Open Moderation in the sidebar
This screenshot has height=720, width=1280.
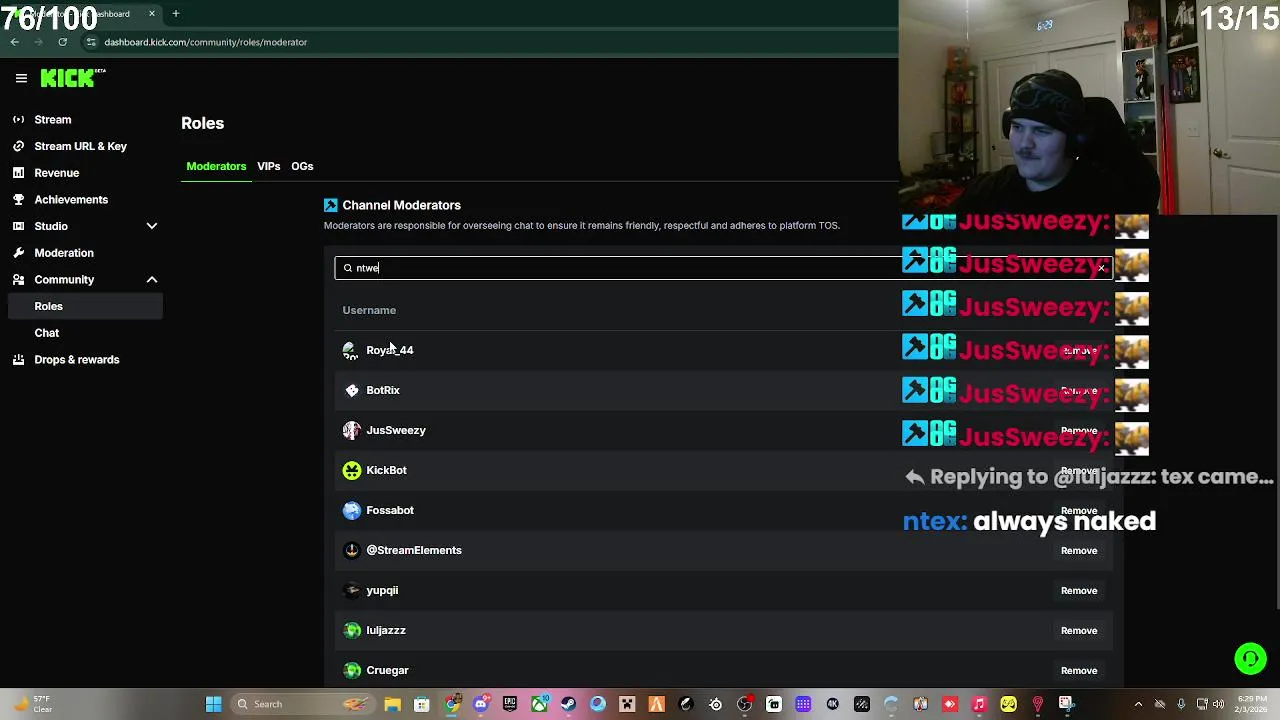coord(64,253)
